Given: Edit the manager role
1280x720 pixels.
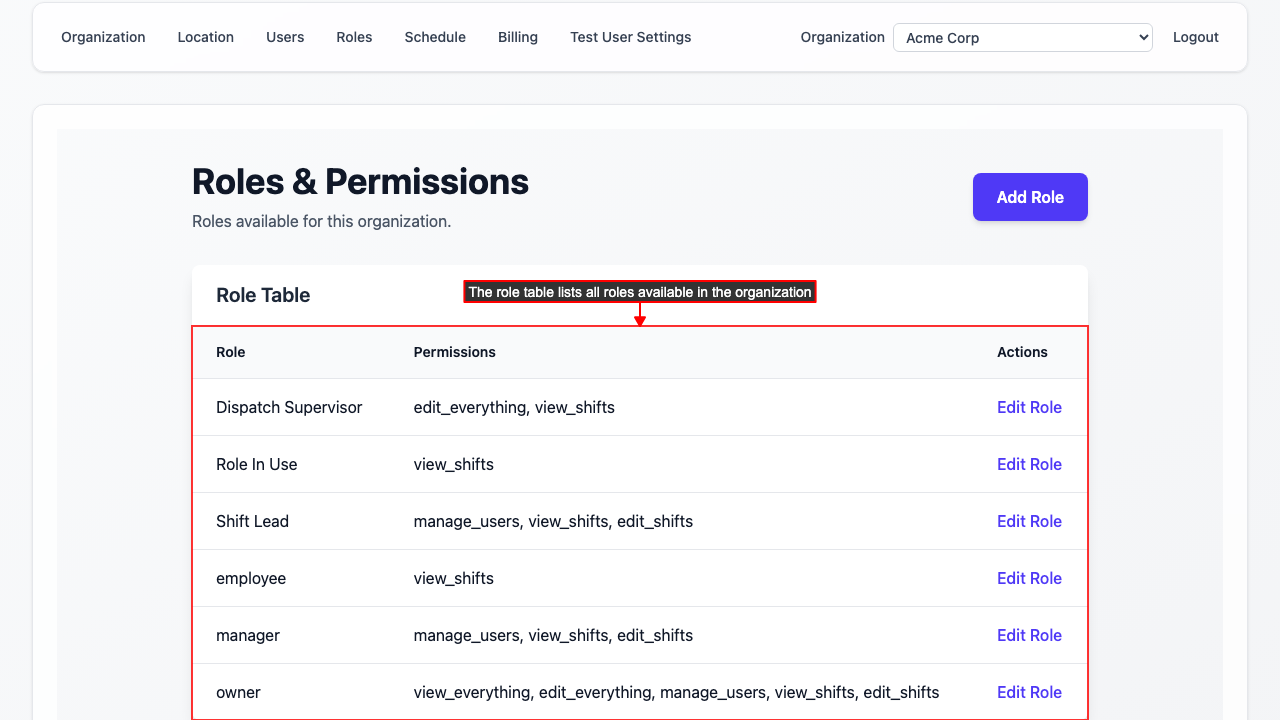Looking at the screenshot, I should (1029, 635).
